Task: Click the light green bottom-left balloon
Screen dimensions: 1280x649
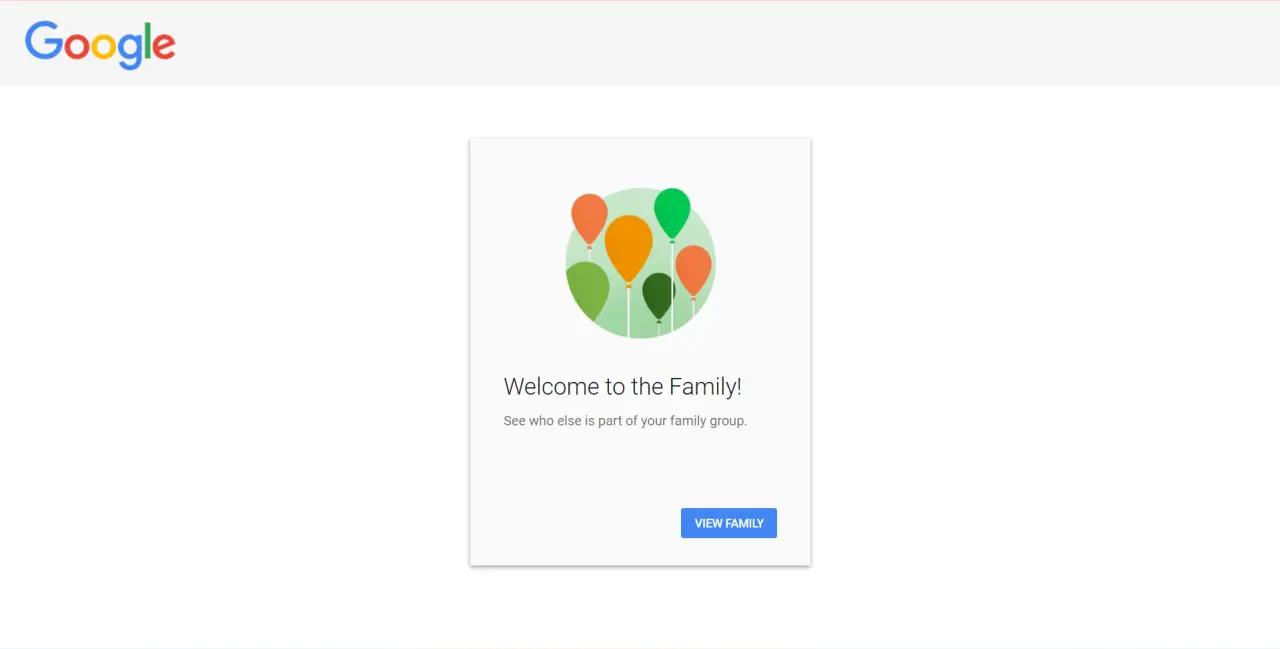Action: click(x=588, y=291)
